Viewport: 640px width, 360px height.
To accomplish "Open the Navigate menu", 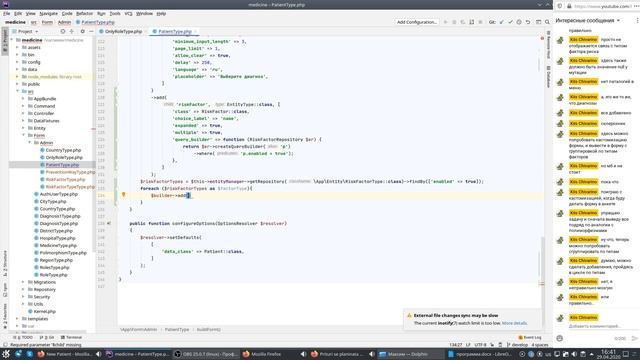I will point(49,13).
